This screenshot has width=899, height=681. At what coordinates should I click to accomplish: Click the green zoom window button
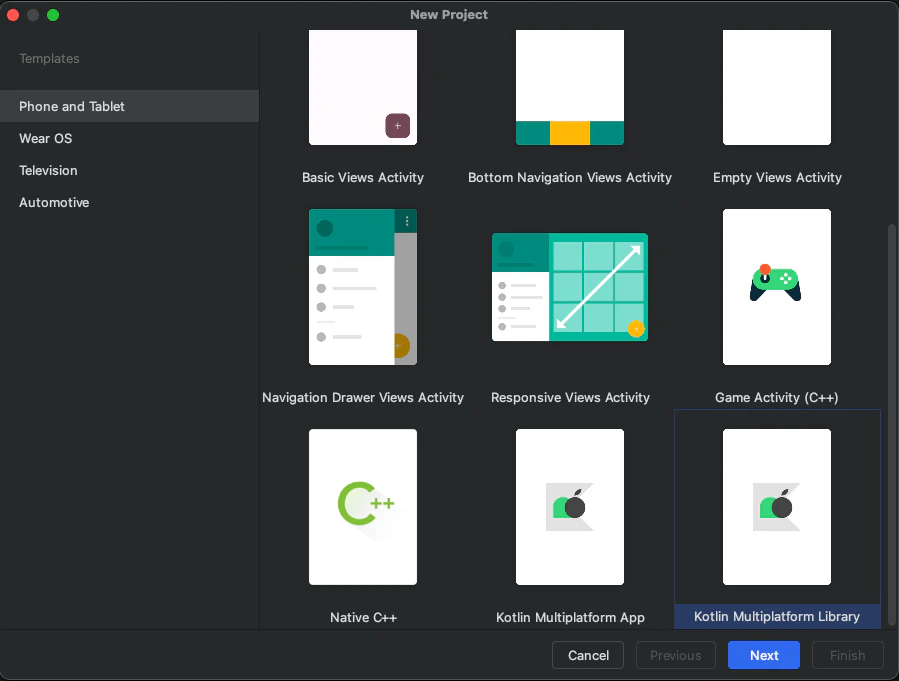coord(53,15)
